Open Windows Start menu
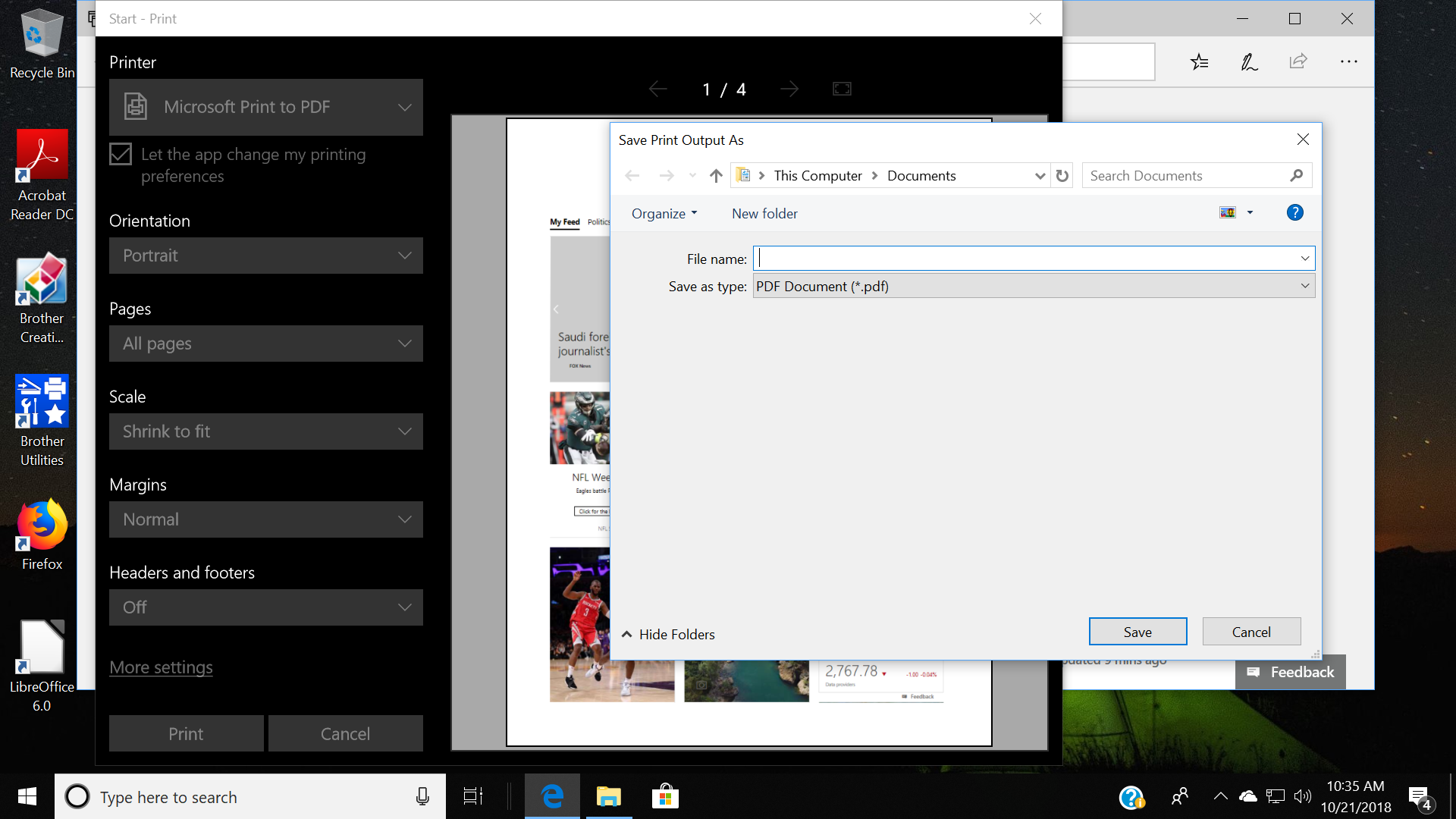The width and height of the screenshot is (1456, 819). 27,796
